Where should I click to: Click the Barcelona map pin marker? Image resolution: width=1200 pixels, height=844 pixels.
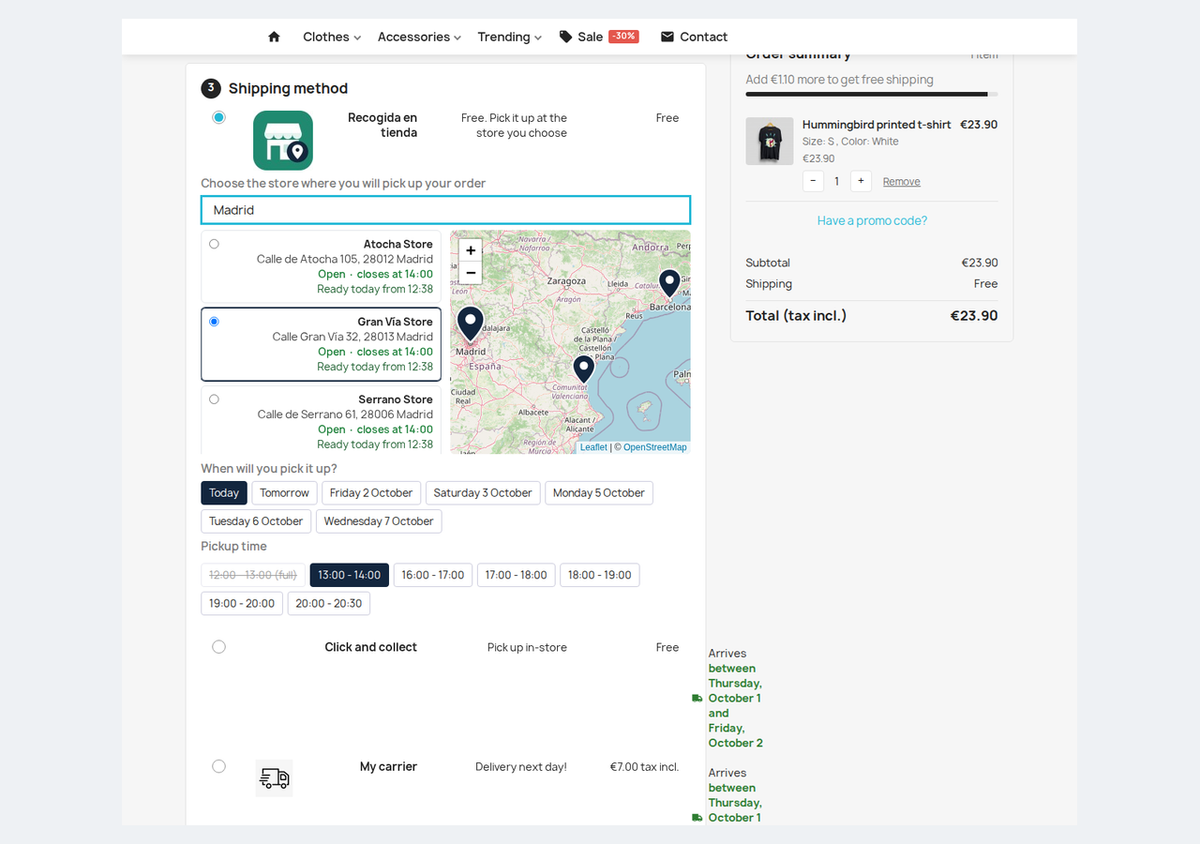(x=669, y=283)
